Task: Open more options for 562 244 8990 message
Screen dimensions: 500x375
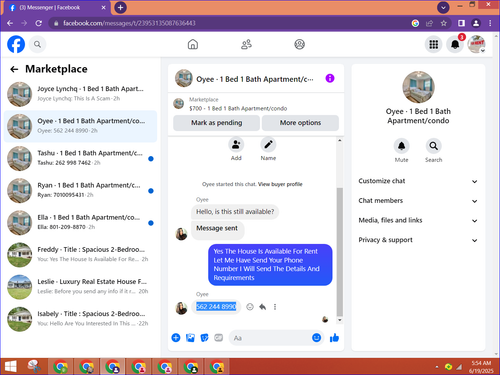Action: [x=275, y=307]
